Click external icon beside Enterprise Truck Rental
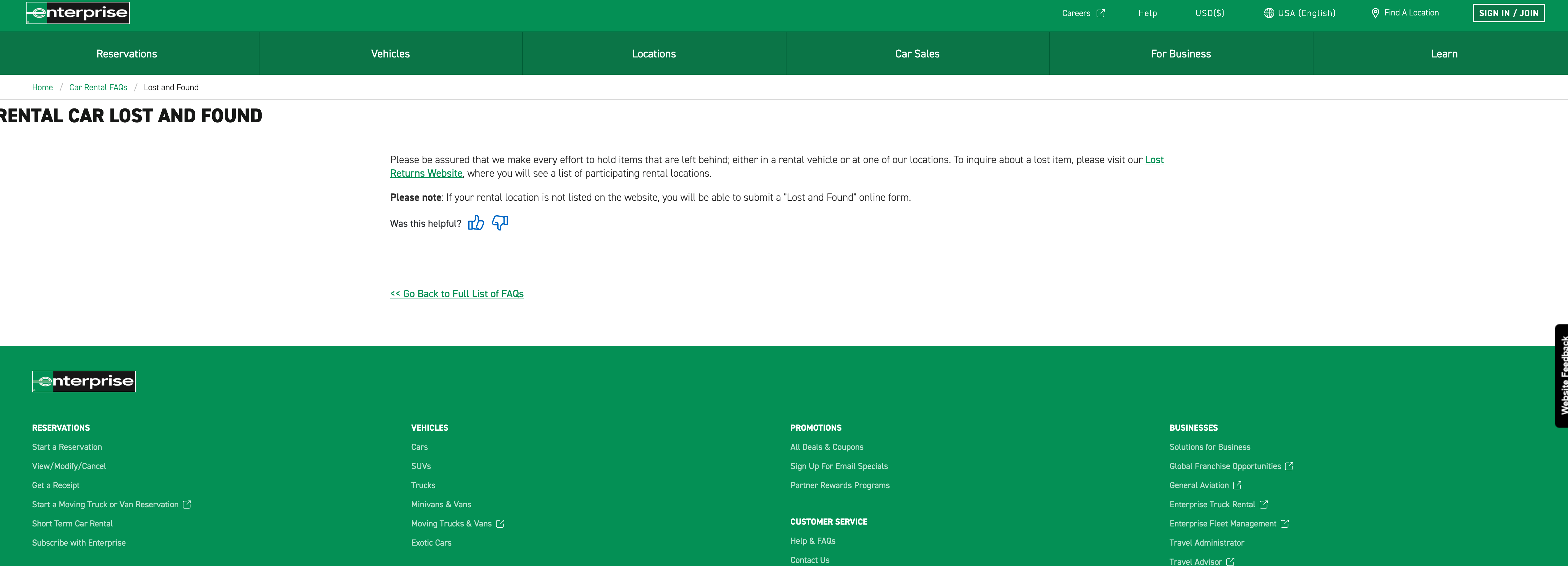 [x=1264, y=505]
